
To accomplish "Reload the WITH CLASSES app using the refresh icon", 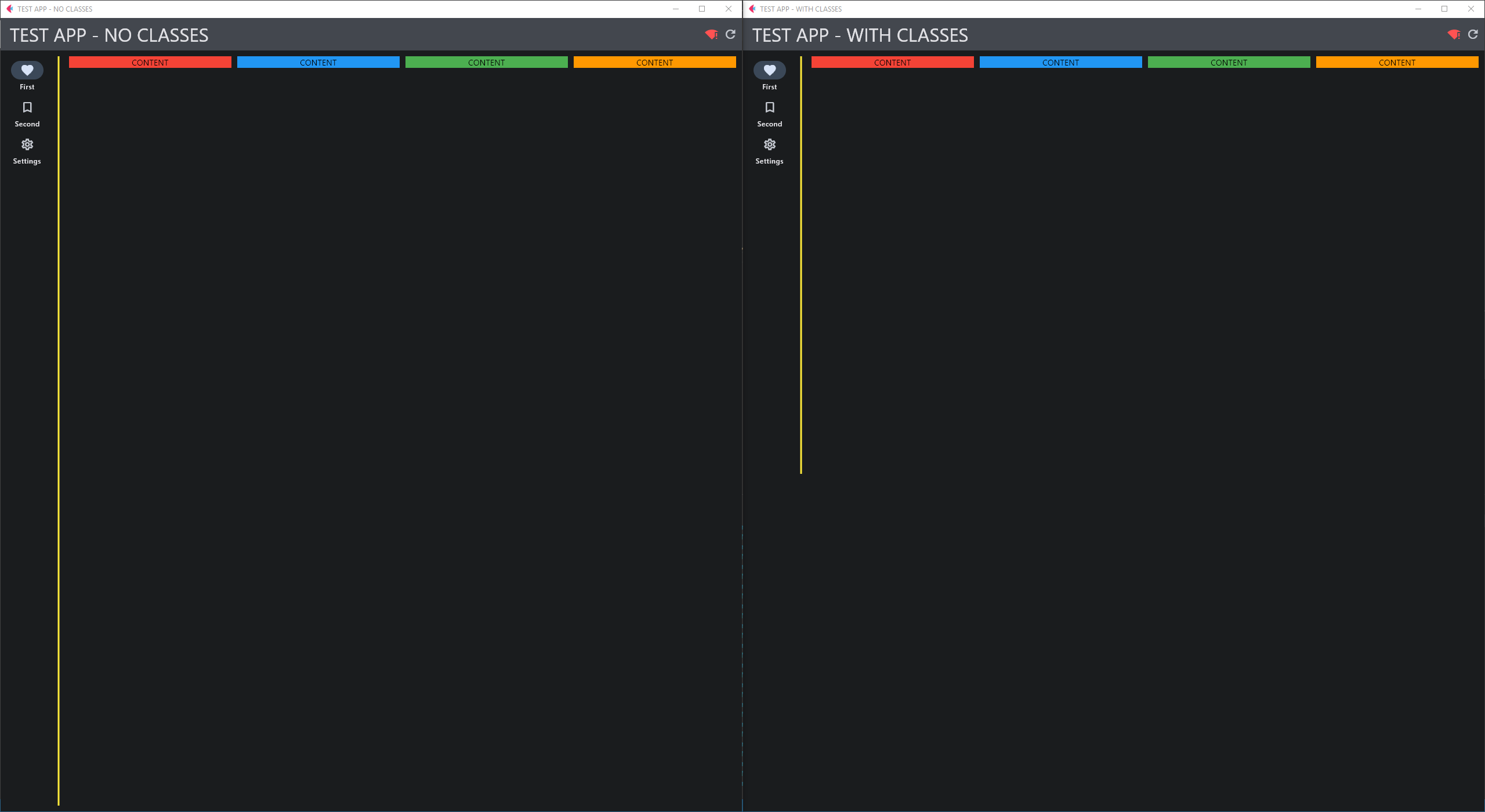I will point(1473,34).
